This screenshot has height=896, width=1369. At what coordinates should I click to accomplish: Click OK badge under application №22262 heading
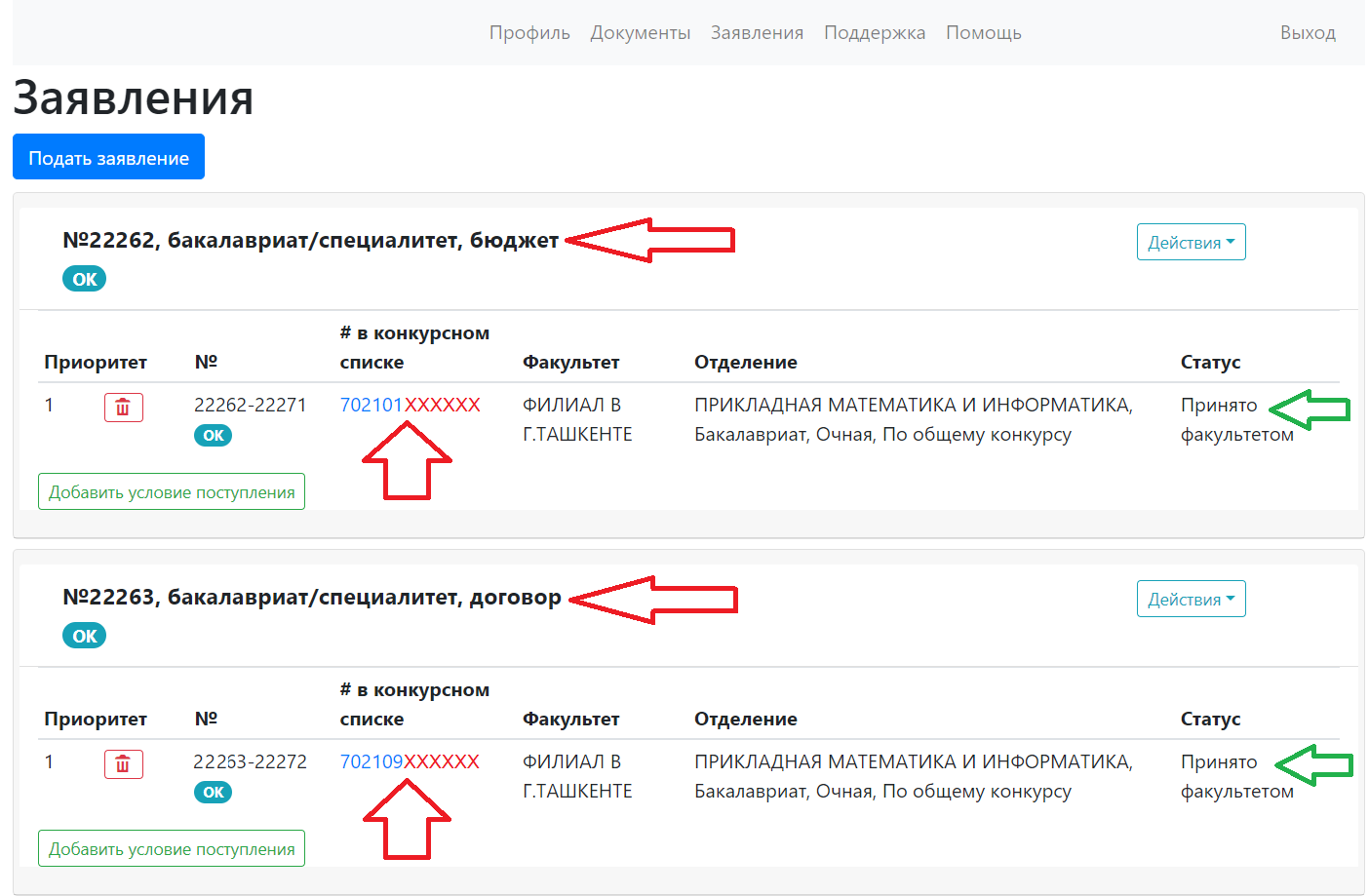(85, 280)
